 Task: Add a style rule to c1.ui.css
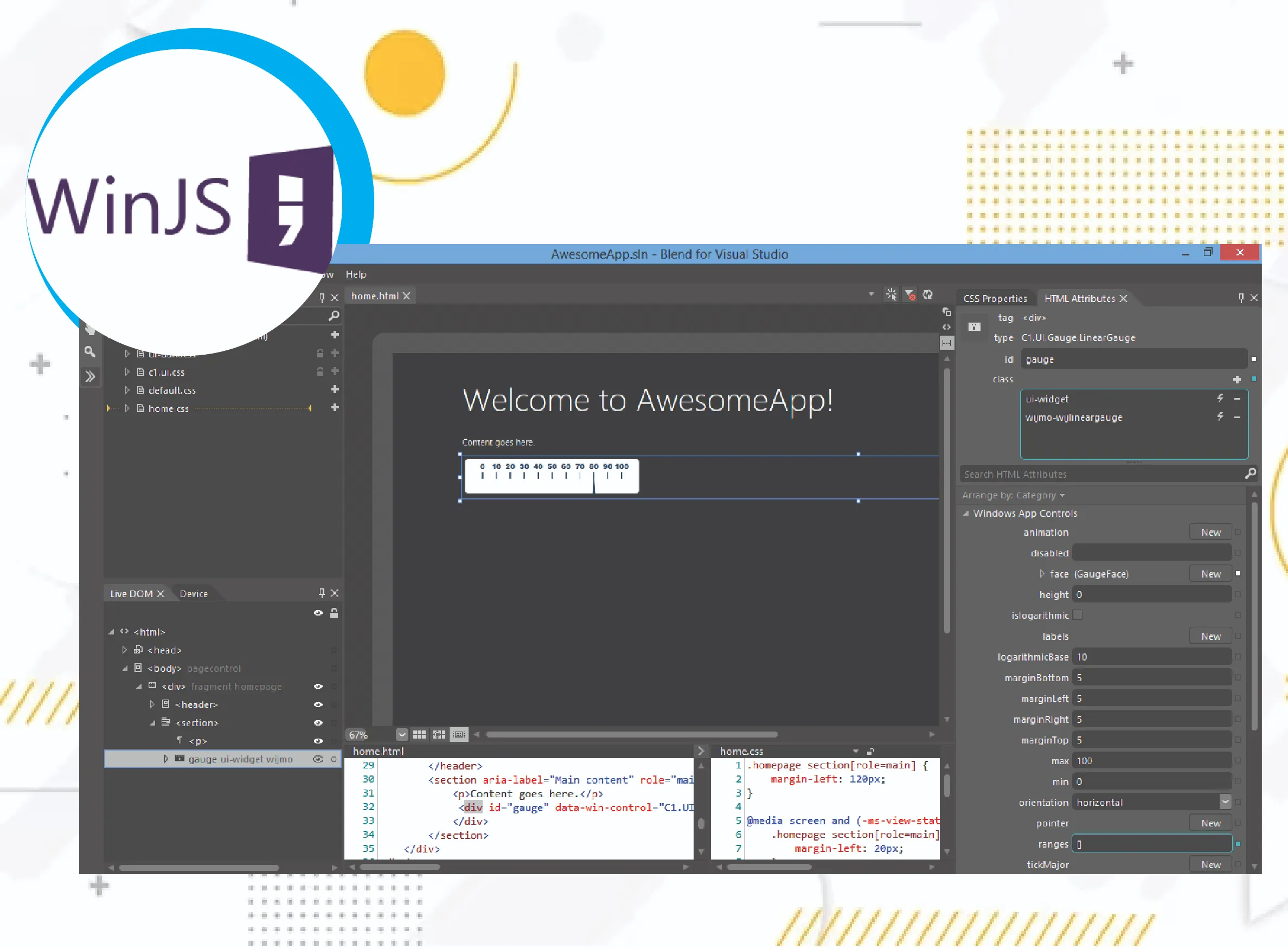point(335,371)
